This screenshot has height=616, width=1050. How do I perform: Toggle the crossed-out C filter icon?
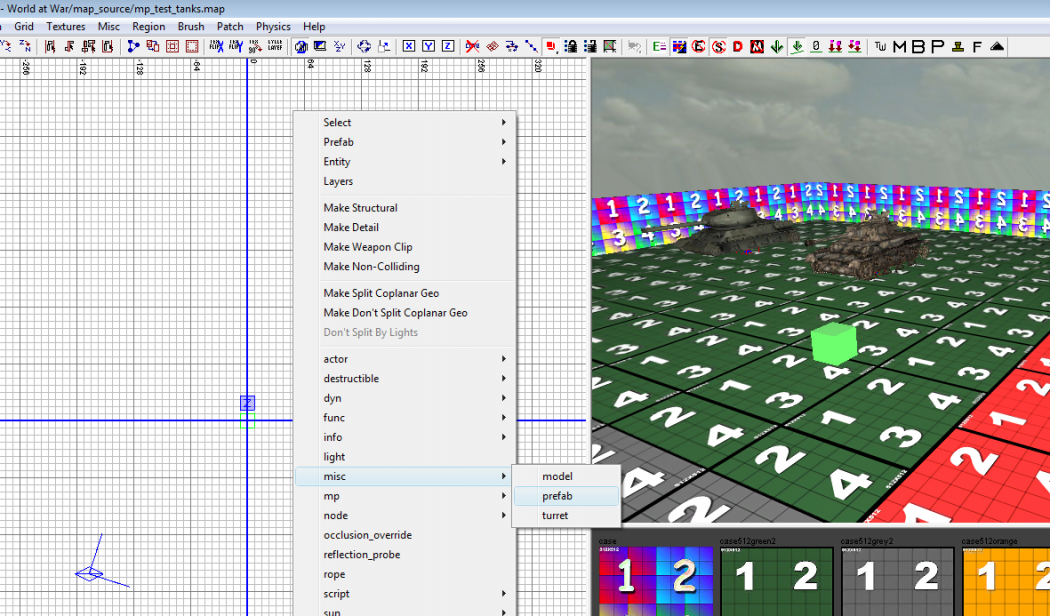[x=699, y=46]
